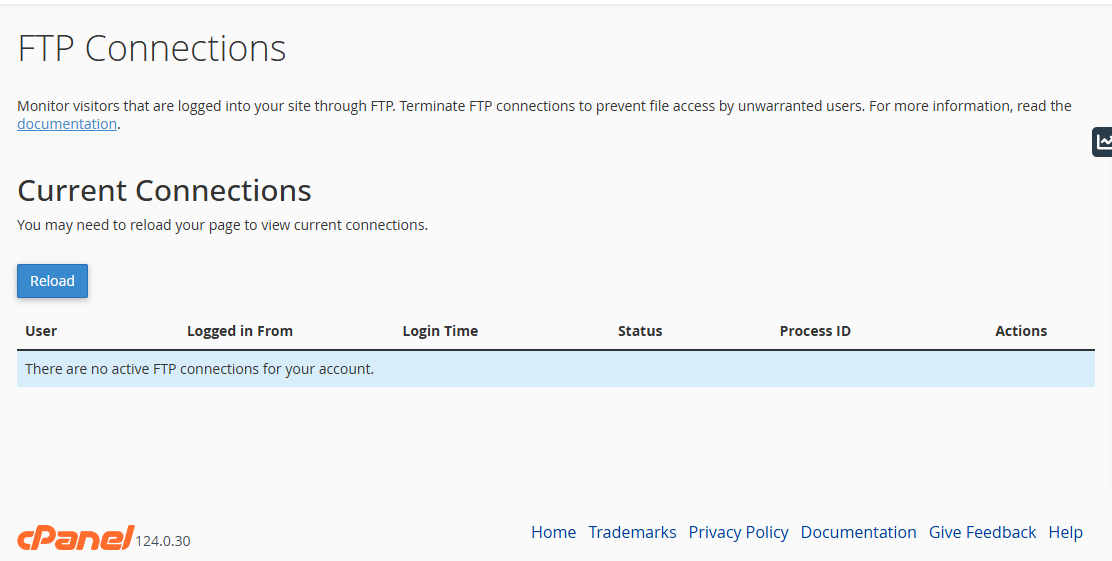1112x561 pixels.
Task: Click the Actions column header
Action: click(1021, 331)
